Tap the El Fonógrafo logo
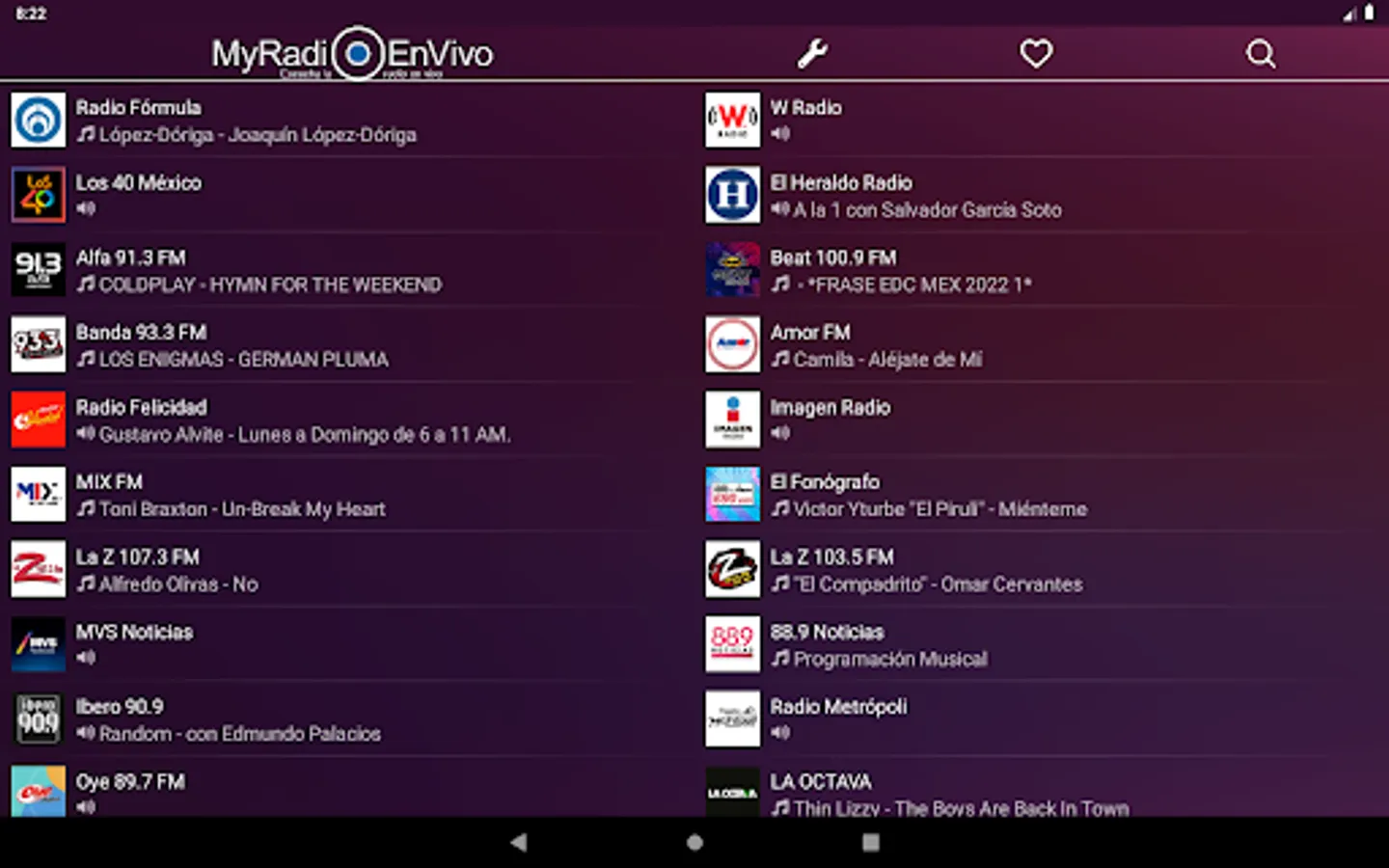The width and height of the screenshot is (1389, 868). (733, 494)
